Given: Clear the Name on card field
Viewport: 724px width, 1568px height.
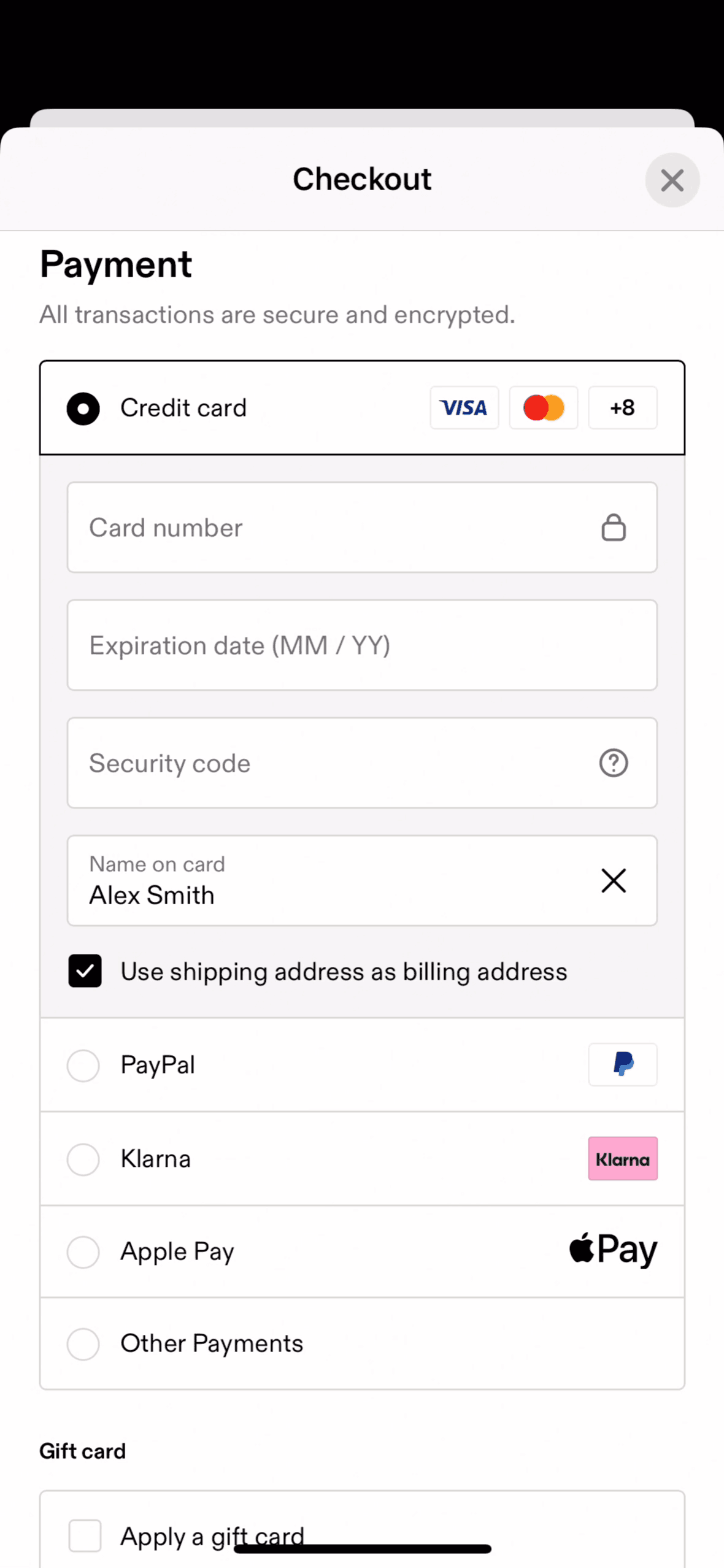Looking at the screenshot, I should (613, 881).
